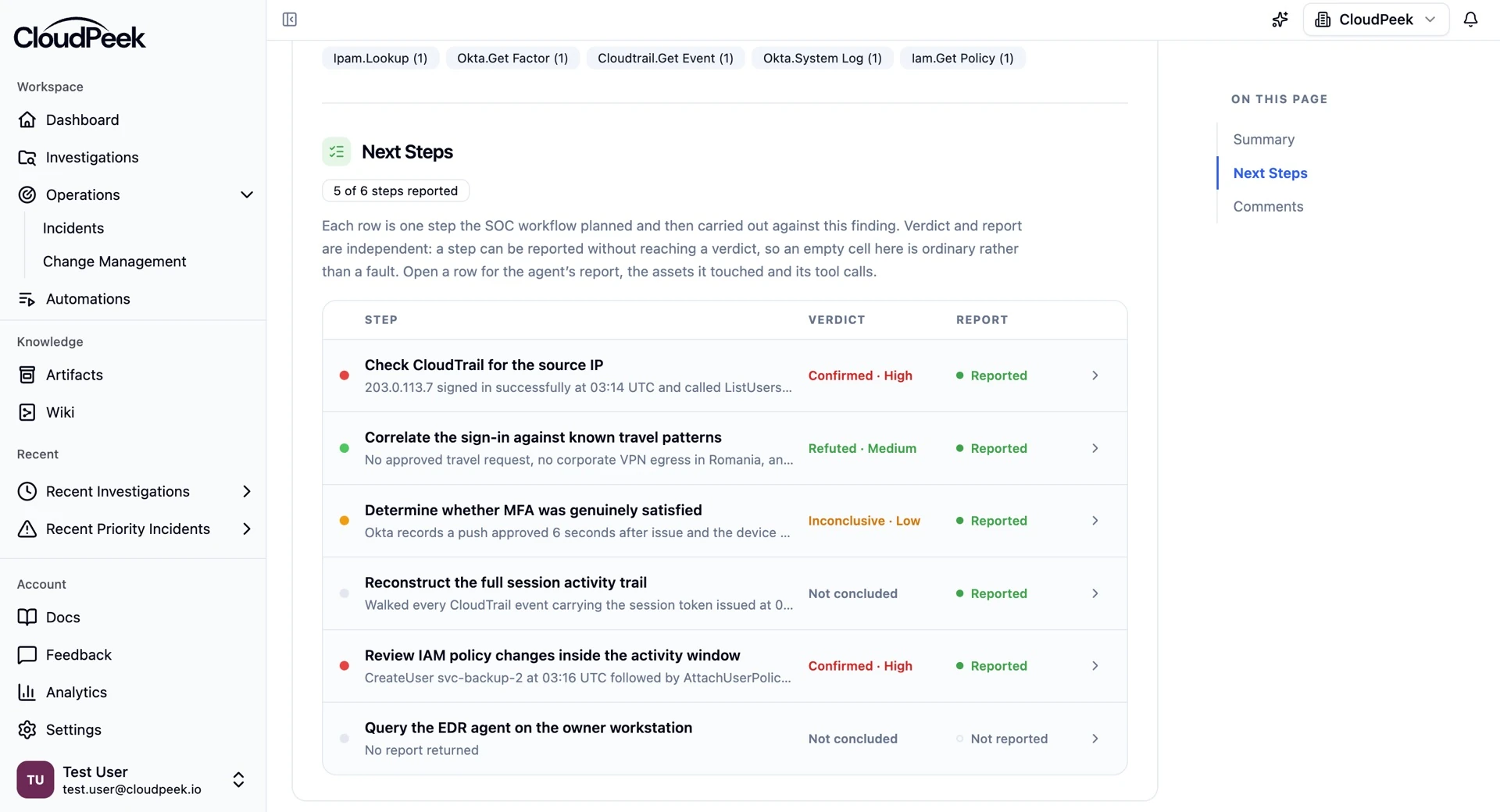
Task: Click the Feedback chat icon
Action: (x=27, y=654)
